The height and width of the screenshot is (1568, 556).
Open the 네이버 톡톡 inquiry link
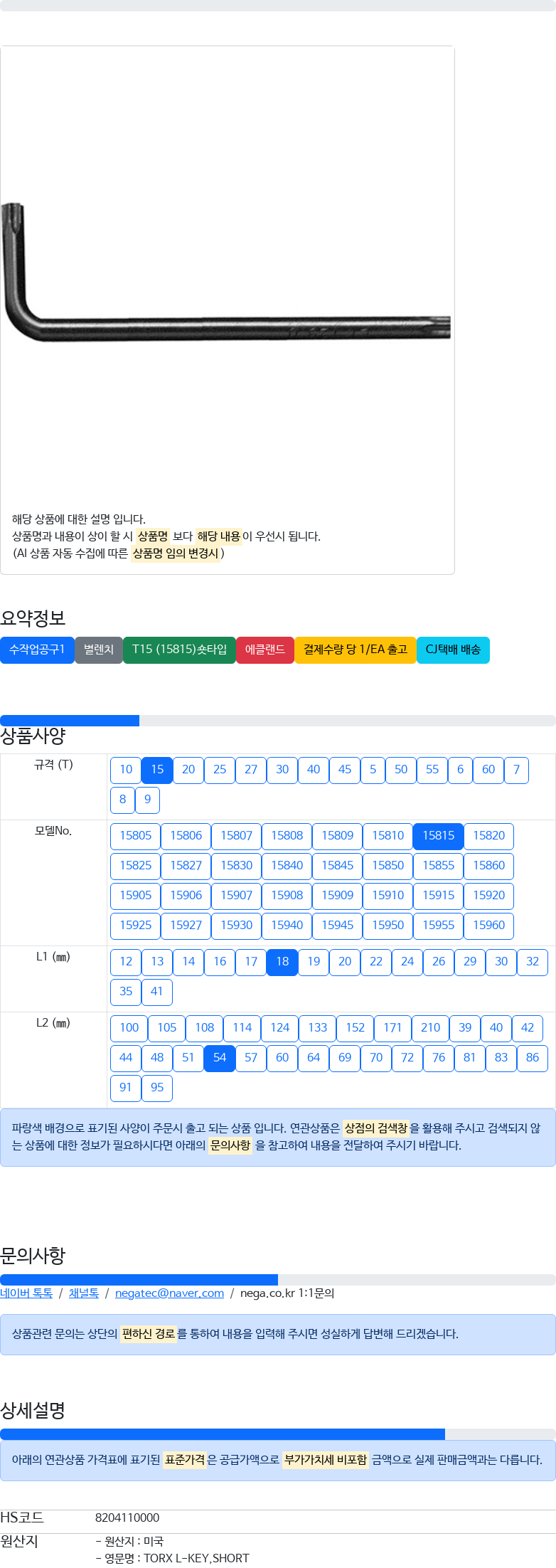coord(26,1293)
